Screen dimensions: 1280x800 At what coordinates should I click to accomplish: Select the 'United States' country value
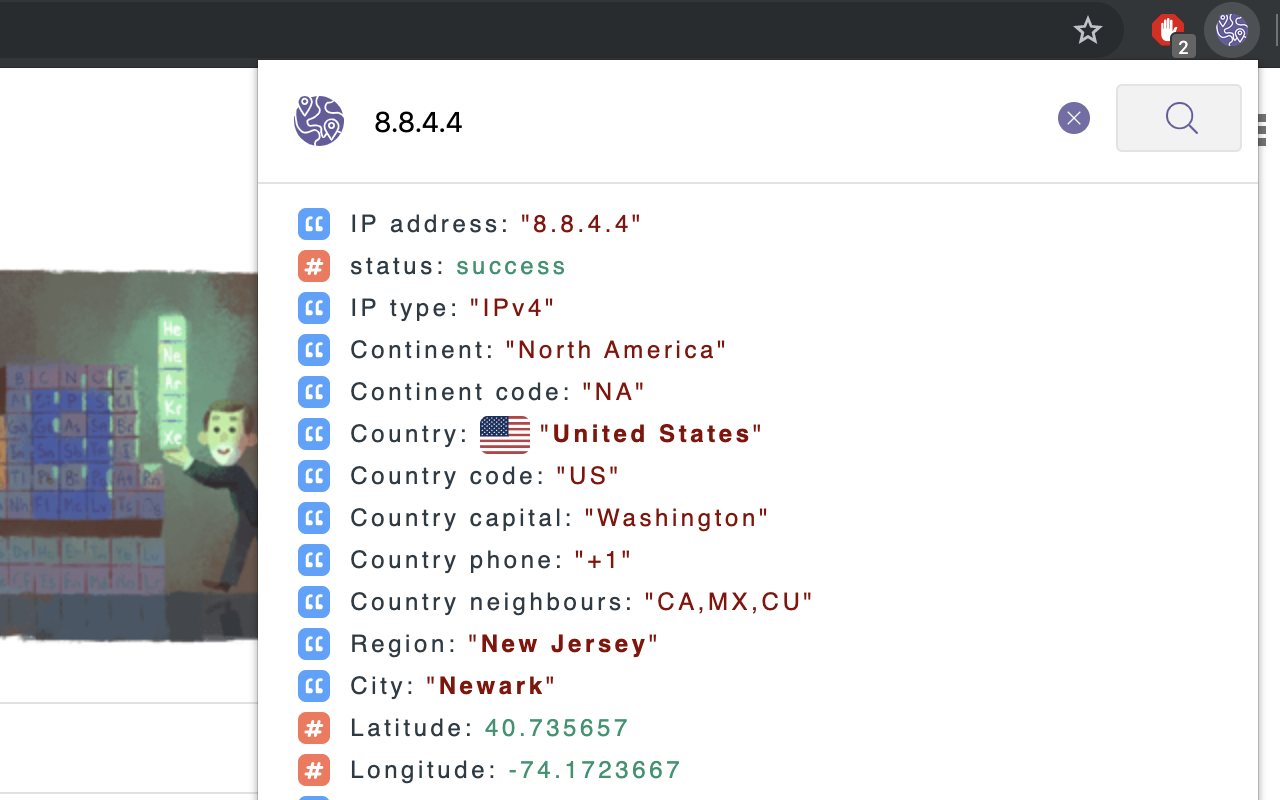(650, 433)
